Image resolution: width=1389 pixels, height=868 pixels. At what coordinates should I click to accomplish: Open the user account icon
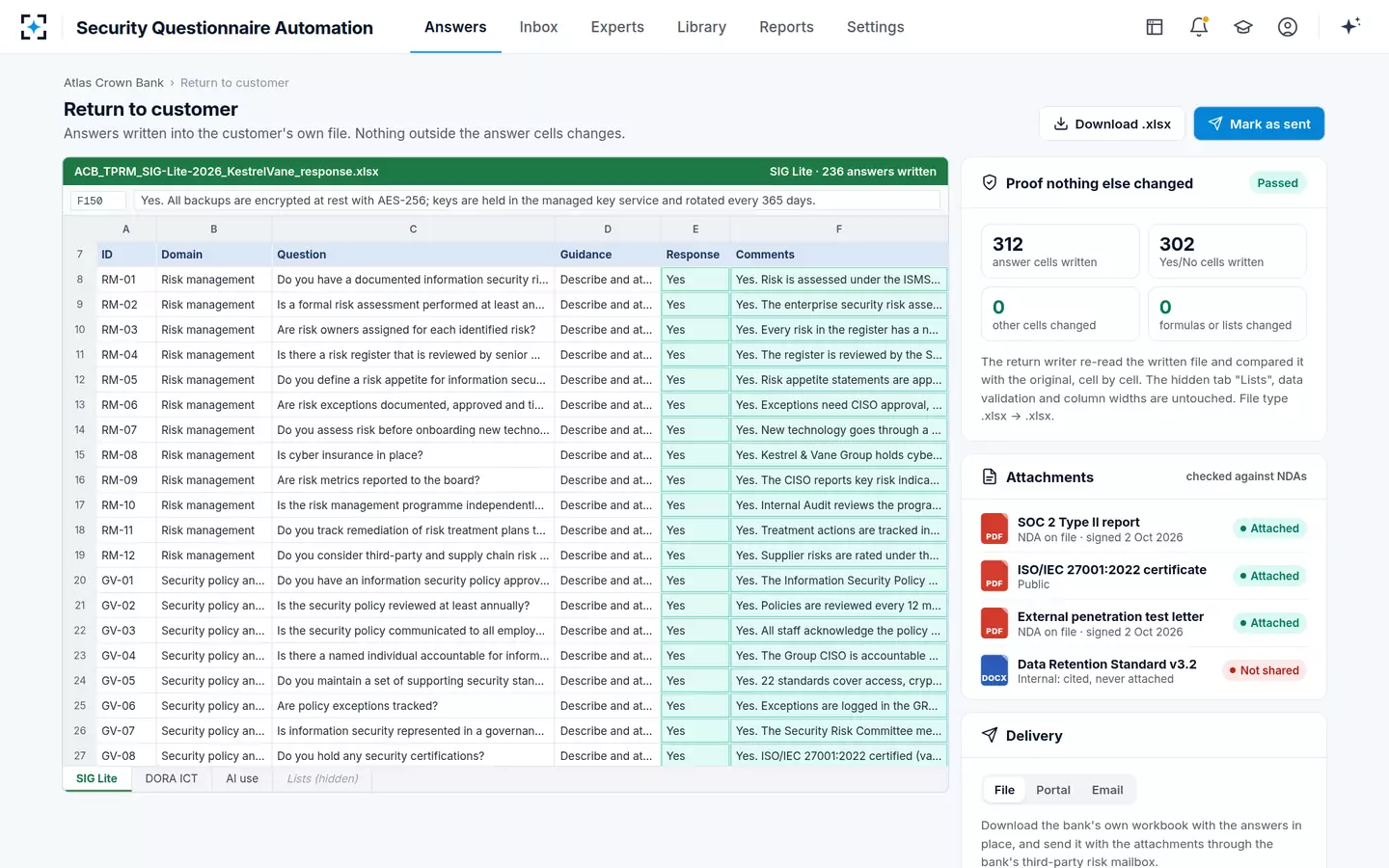point(1288,27)
